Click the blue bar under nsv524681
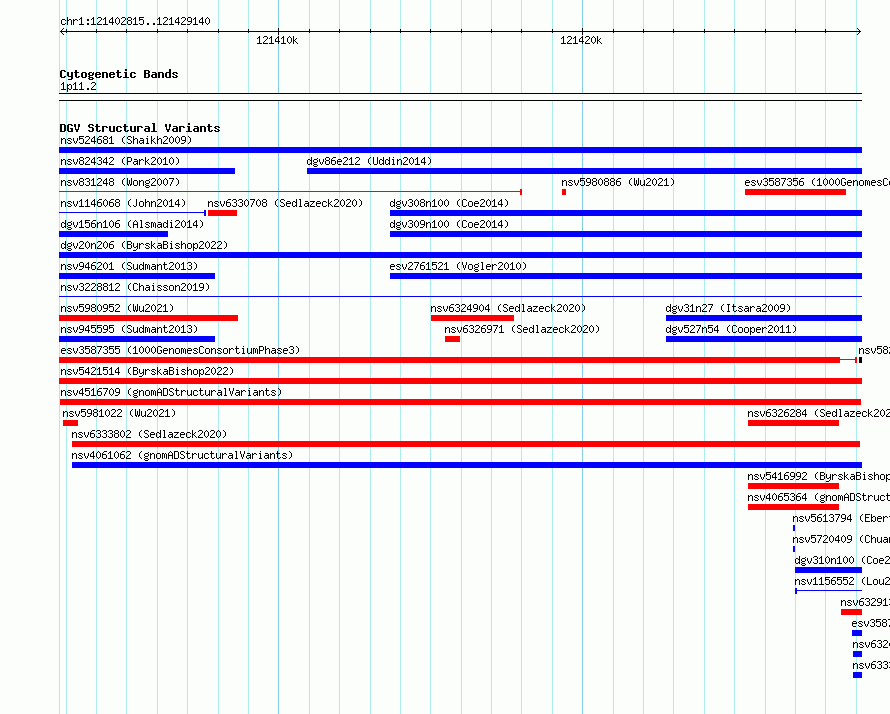This screenshot has width=890, height=714. pyautogui.click(x=460, y=150)
